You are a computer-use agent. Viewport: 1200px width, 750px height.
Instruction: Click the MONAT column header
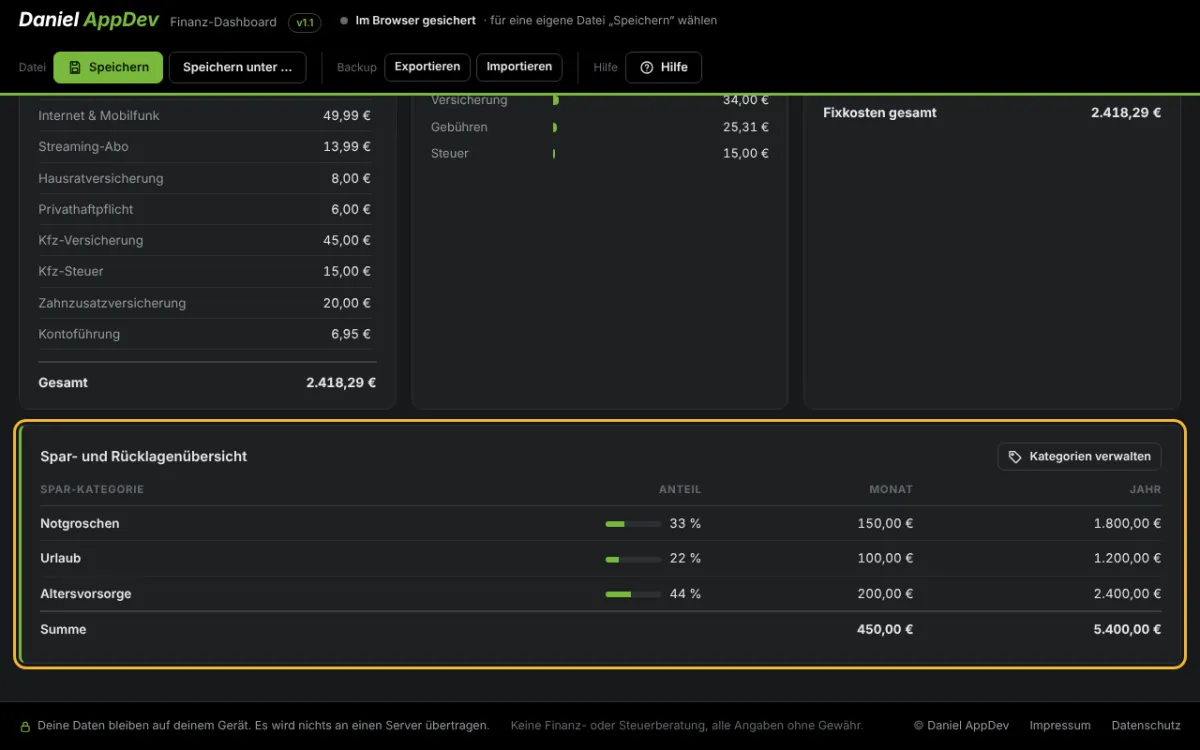click(890, 489)
